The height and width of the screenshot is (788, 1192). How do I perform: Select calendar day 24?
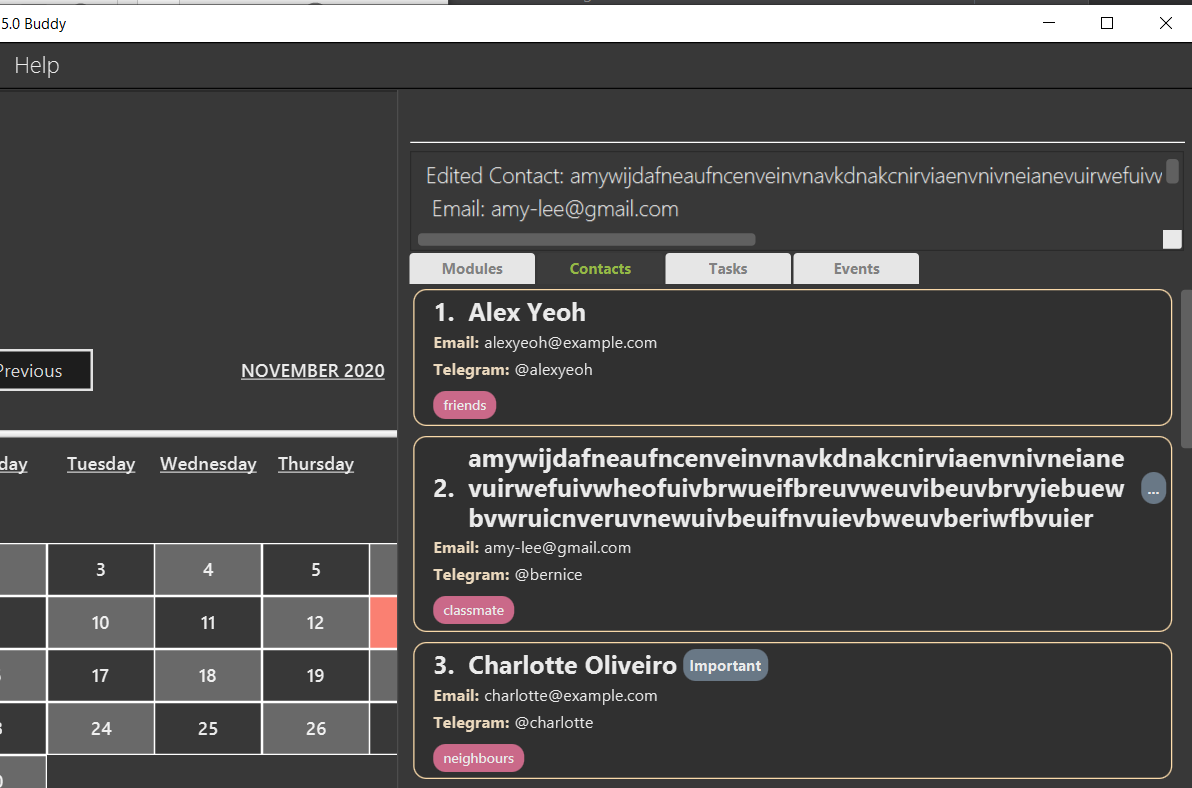tap(100, 729)
